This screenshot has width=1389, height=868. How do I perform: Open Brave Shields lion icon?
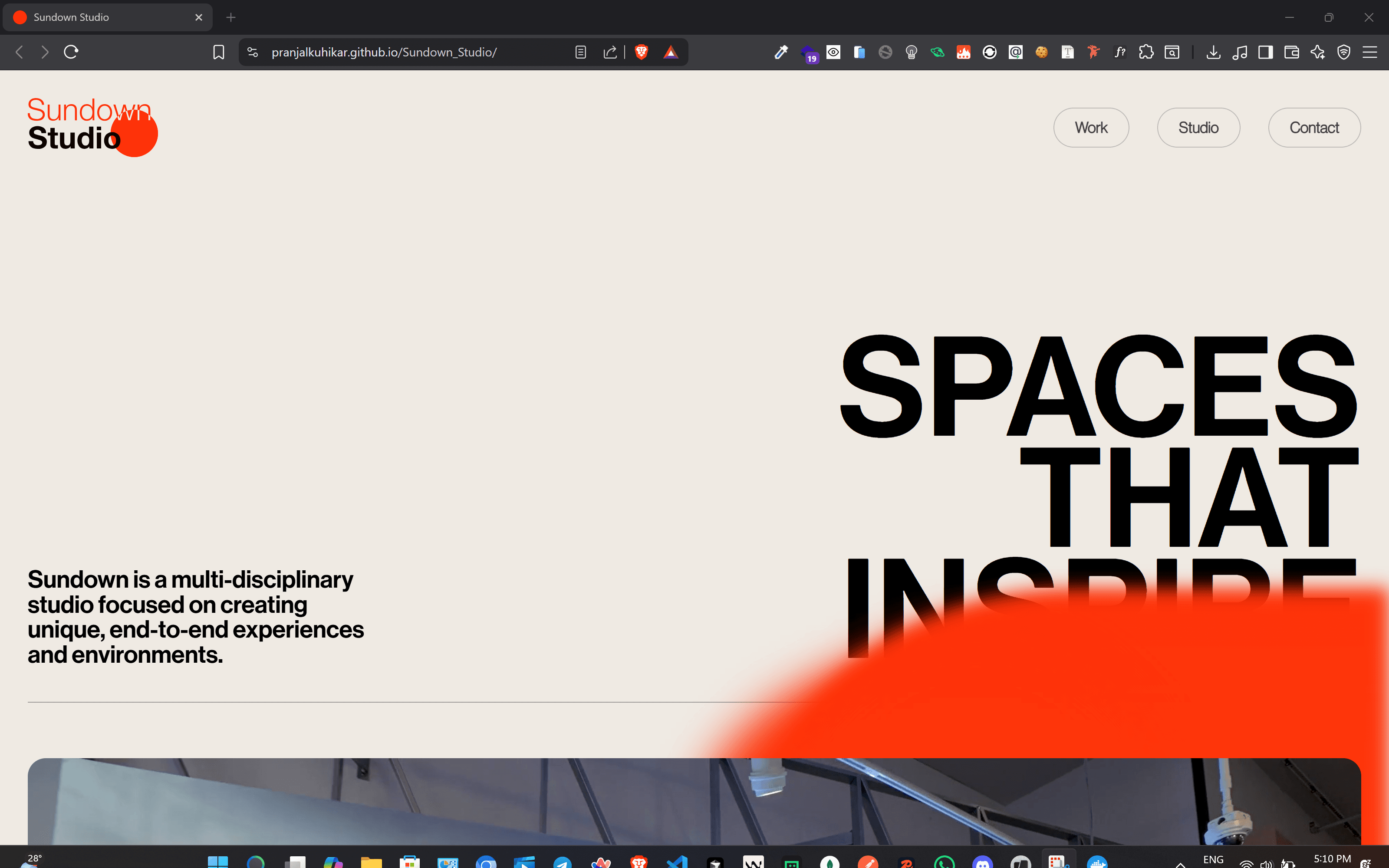(x=642, y=52)
